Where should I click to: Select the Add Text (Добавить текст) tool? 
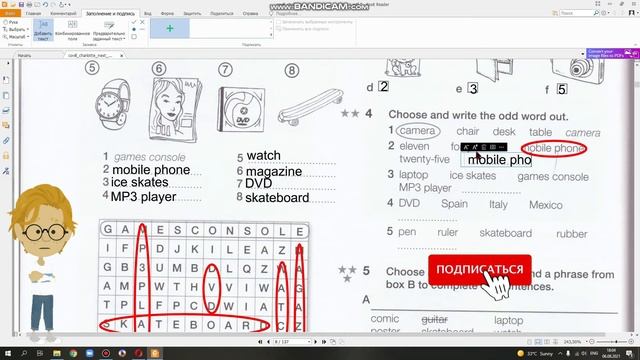pyautogui.click(x=43, y=30)
